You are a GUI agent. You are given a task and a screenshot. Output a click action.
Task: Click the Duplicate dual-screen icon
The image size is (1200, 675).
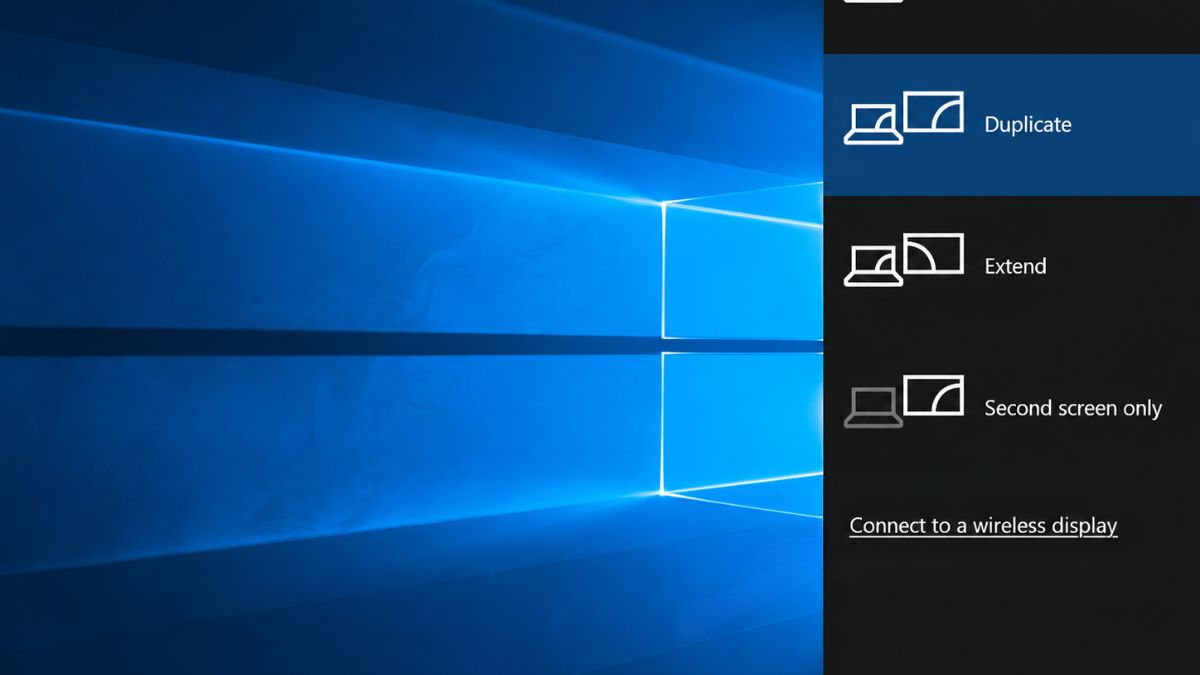coord(904,118)
